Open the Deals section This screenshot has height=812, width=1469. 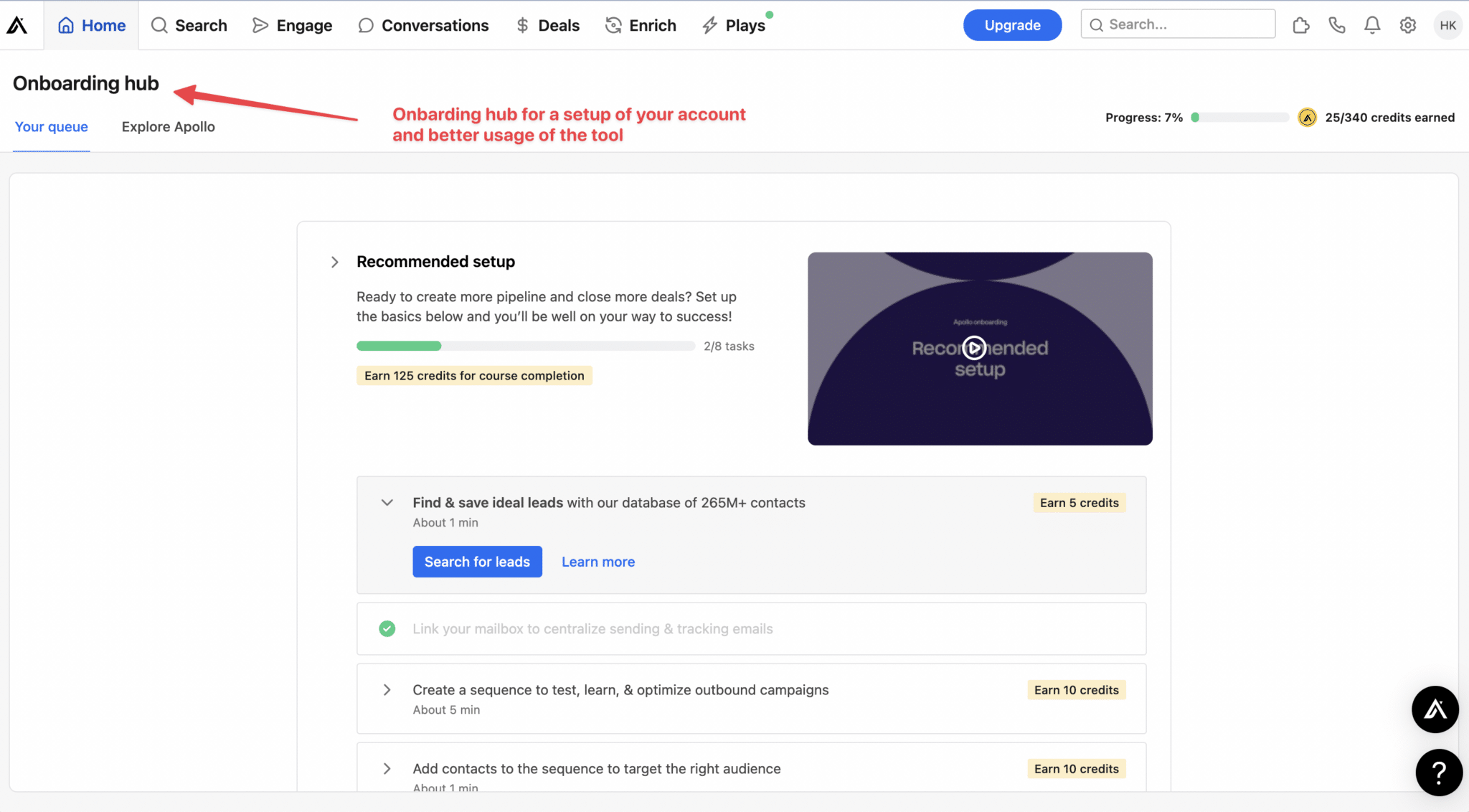click(x=548, y=24)
